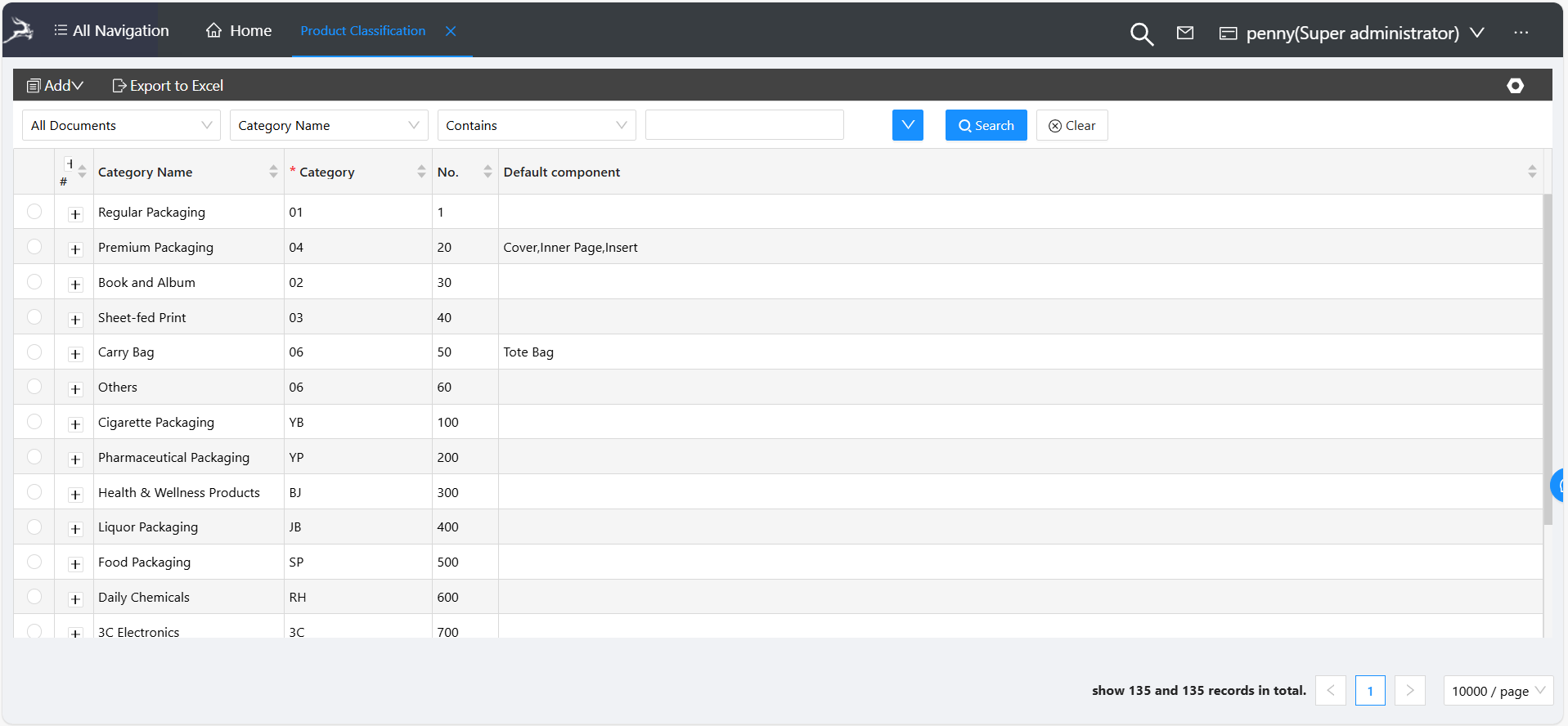The image size is (1568, 726).
Task: Close the Product Classification tab
Action: coord(451,31)
